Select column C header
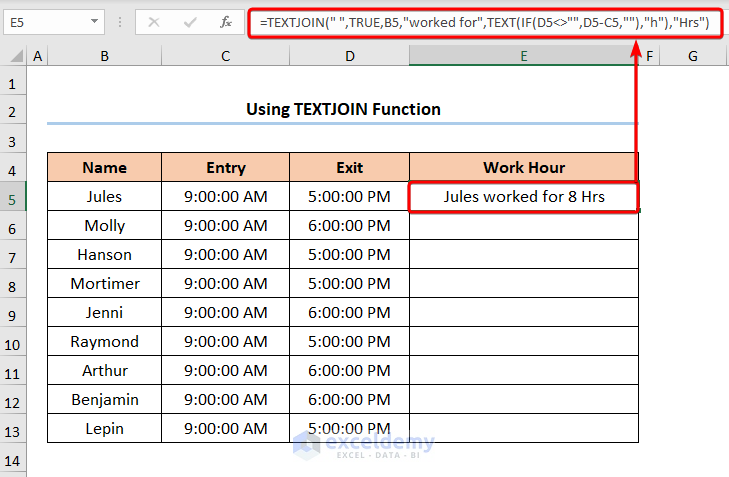 (225, 56)
